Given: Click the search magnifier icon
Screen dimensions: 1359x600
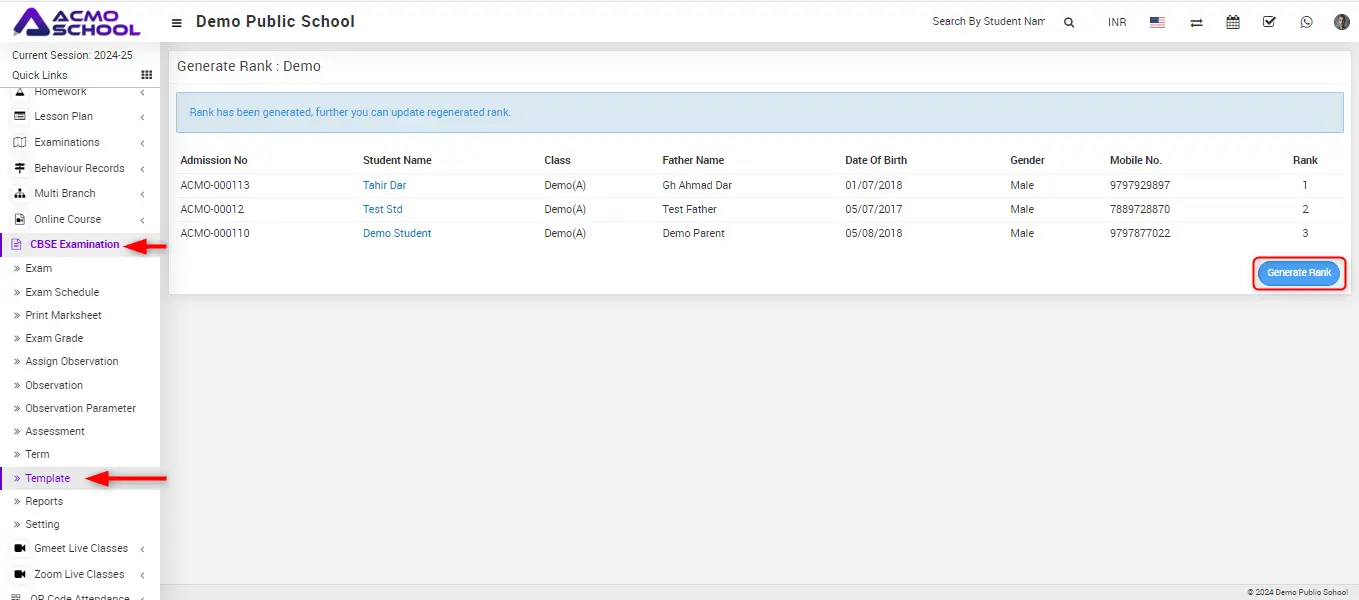Looking at the screenshot, I should pyautogui.click(x=1069, y=22).
